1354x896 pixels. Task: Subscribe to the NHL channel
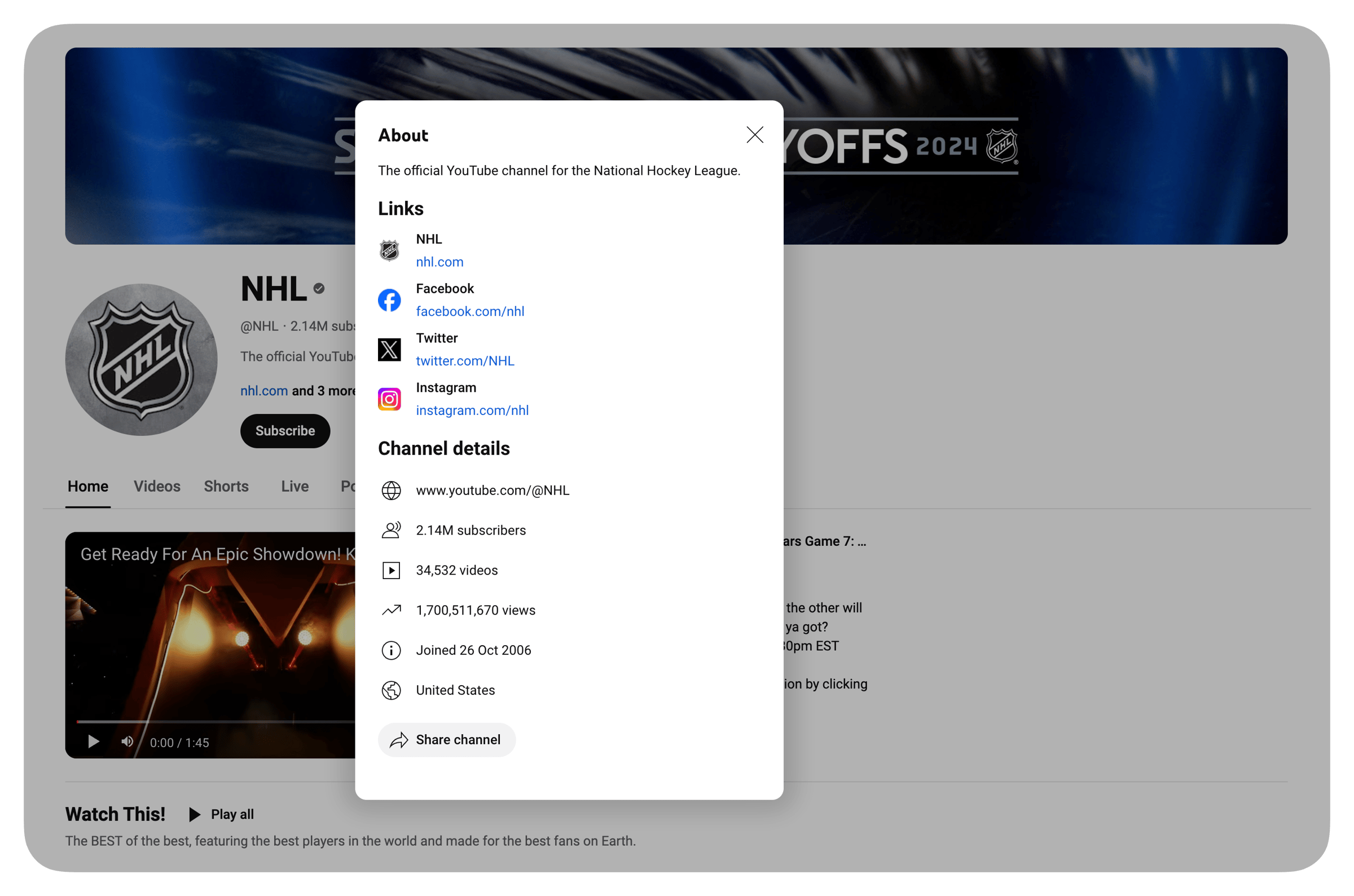pos(285,431)
